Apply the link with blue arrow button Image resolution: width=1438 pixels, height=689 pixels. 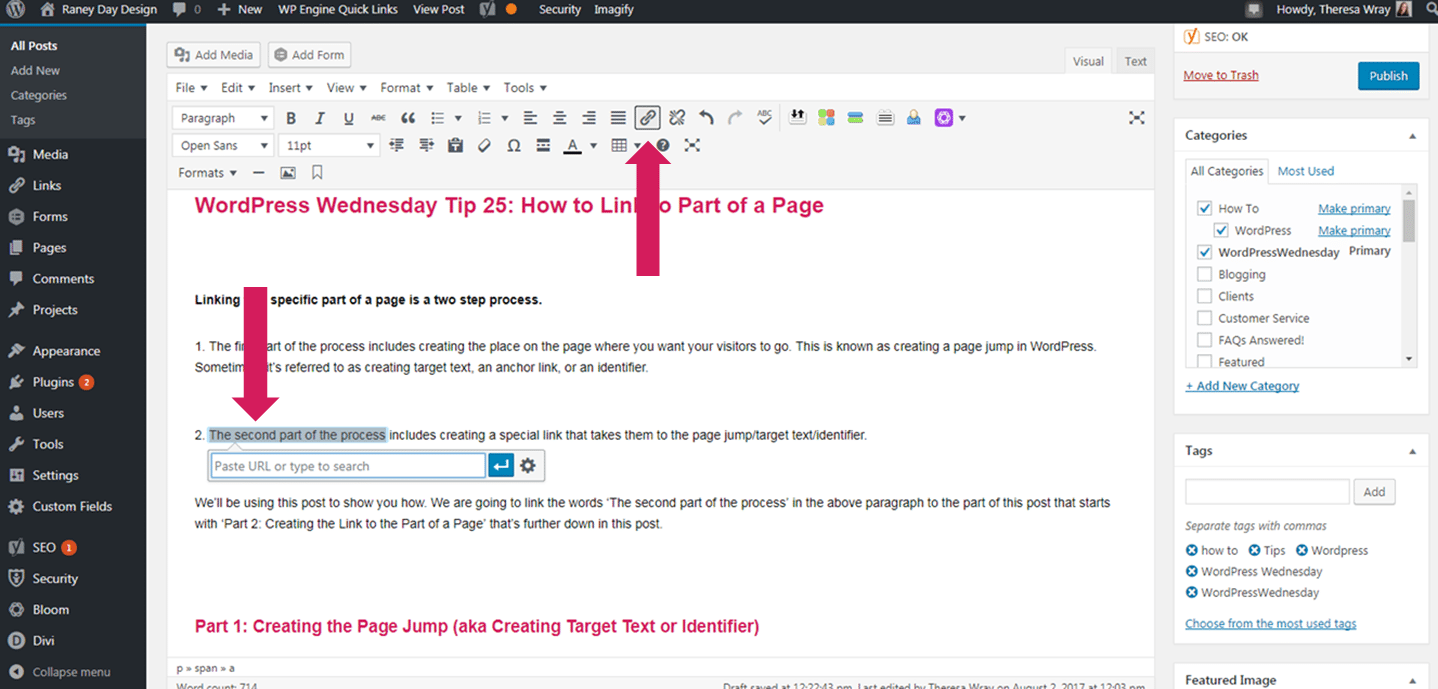pos(501,466)
